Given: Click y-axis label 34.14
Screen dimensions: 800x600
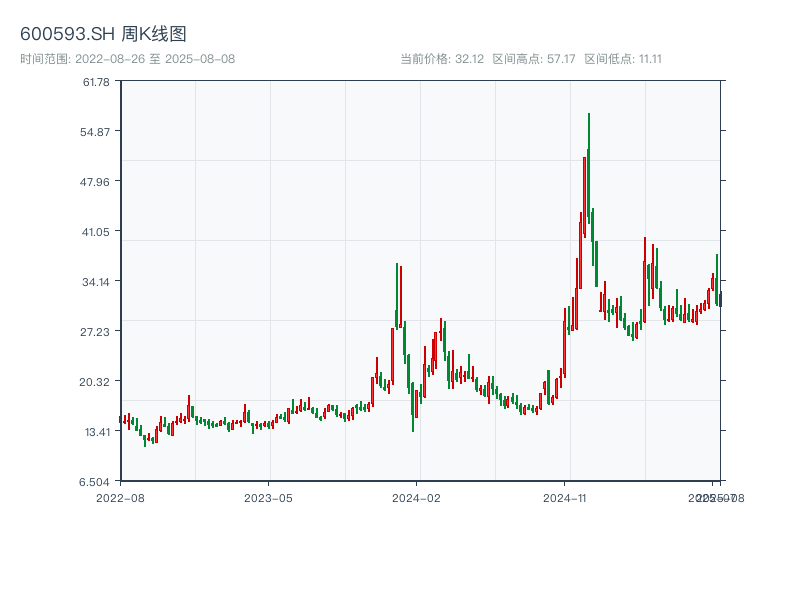Looking at the screenshot, I should [x=96, y=282].
